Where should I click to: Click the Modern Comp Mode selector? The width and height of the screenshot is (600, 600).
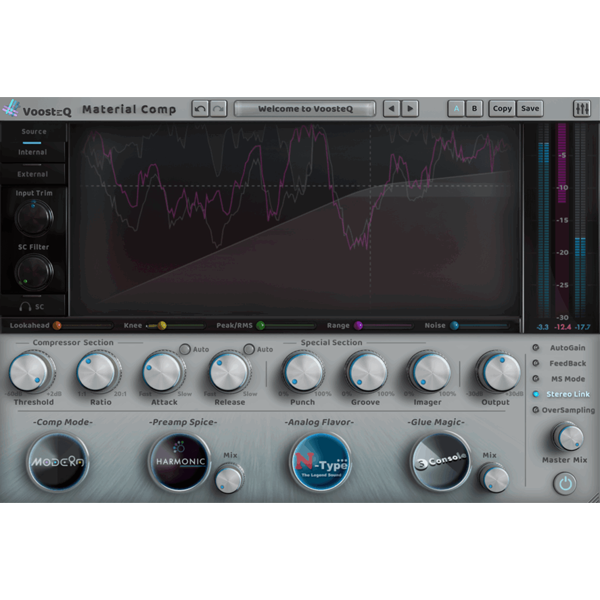point(58,462)
